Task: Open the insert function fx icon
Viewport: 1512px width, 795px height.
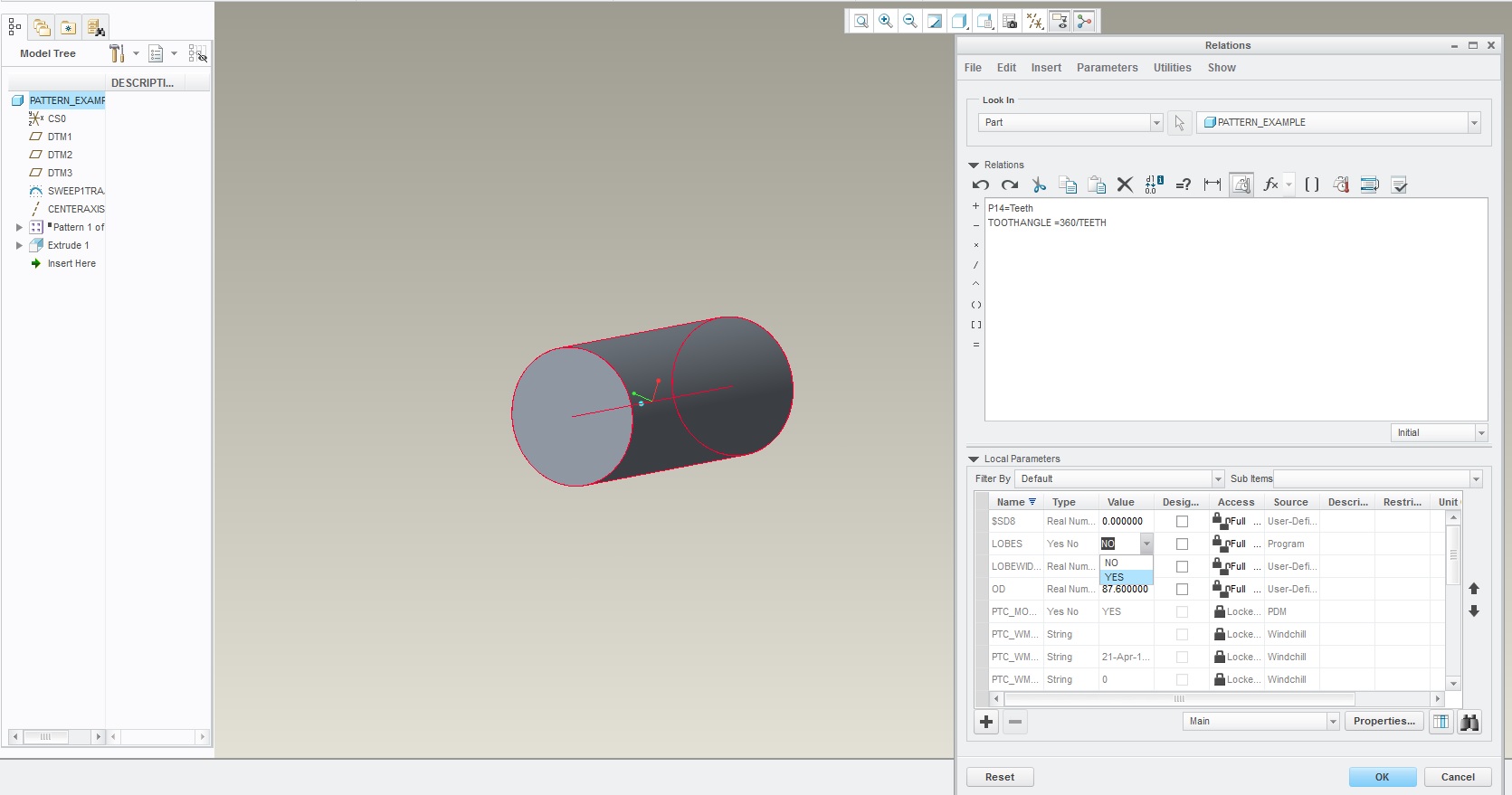Action: [1270, 185]
